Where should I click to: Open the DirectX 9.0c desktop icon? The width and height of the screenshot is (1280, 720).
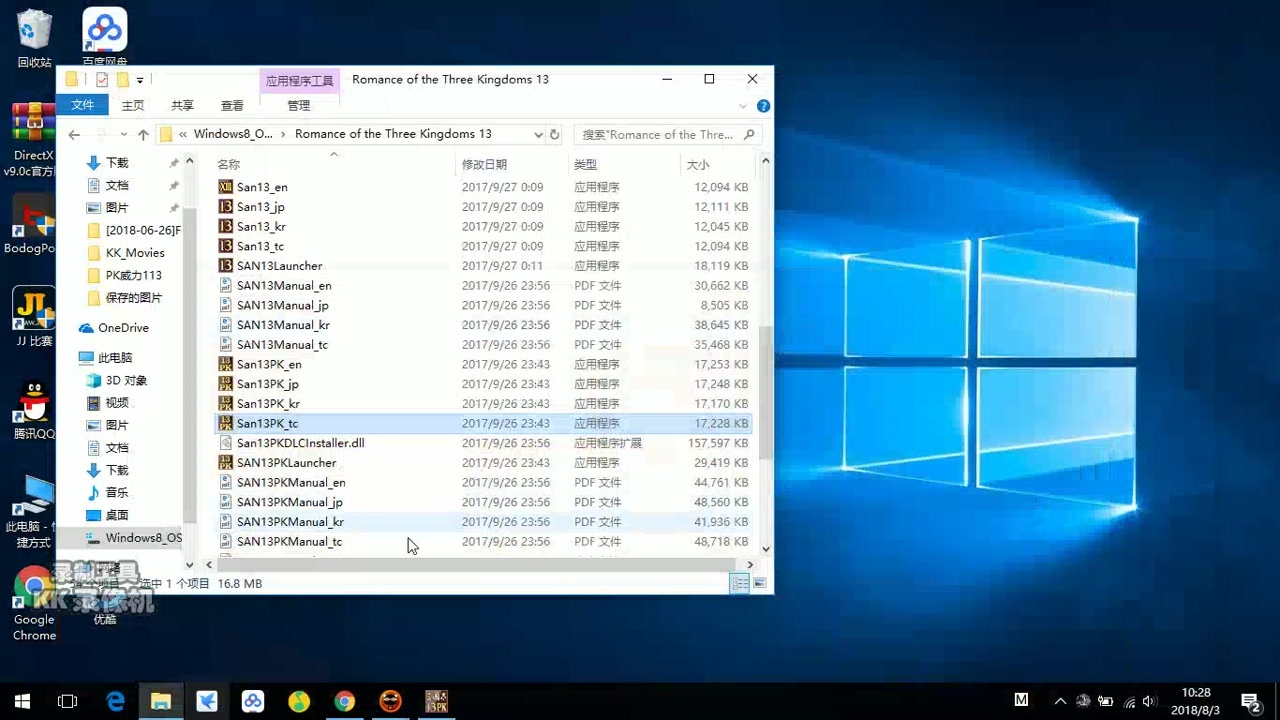[x=34, y=140]
